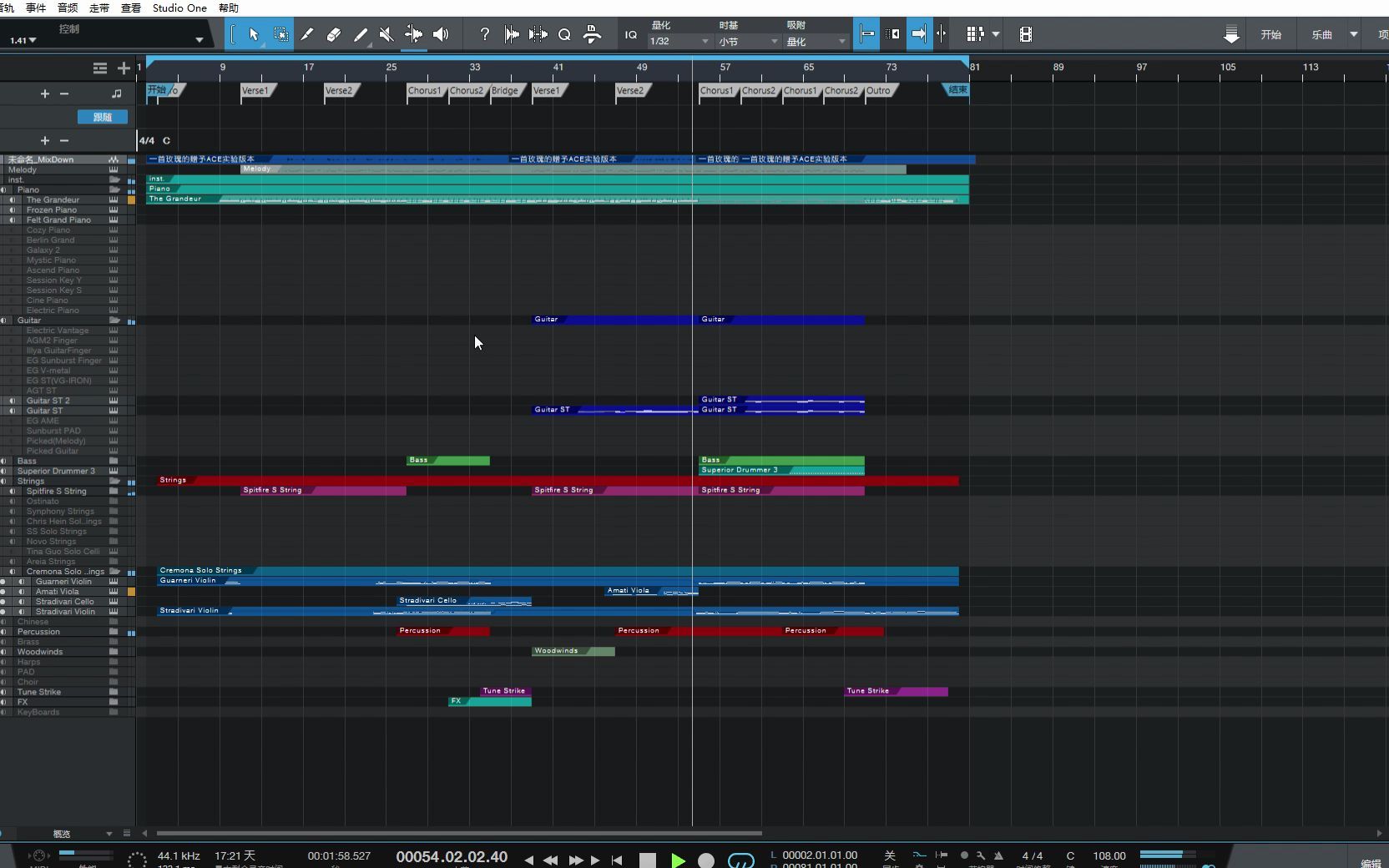1389x868 pixels.
Task: Open the timebase 小节 dropdown
Action: click(x=748, y=41)
